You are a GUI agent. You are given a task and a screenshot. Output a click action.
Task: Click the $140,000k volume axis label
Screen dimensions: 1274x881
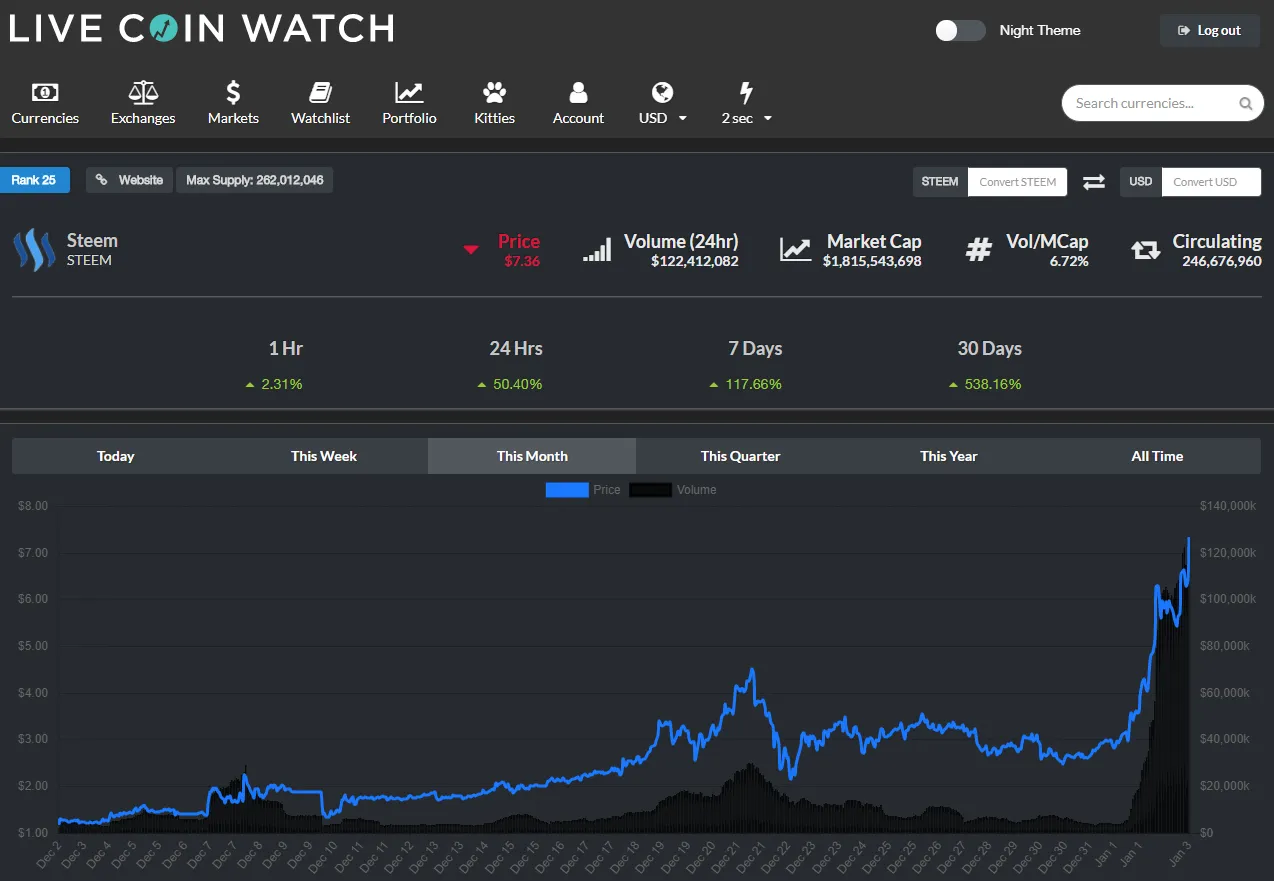[1229, 506]
